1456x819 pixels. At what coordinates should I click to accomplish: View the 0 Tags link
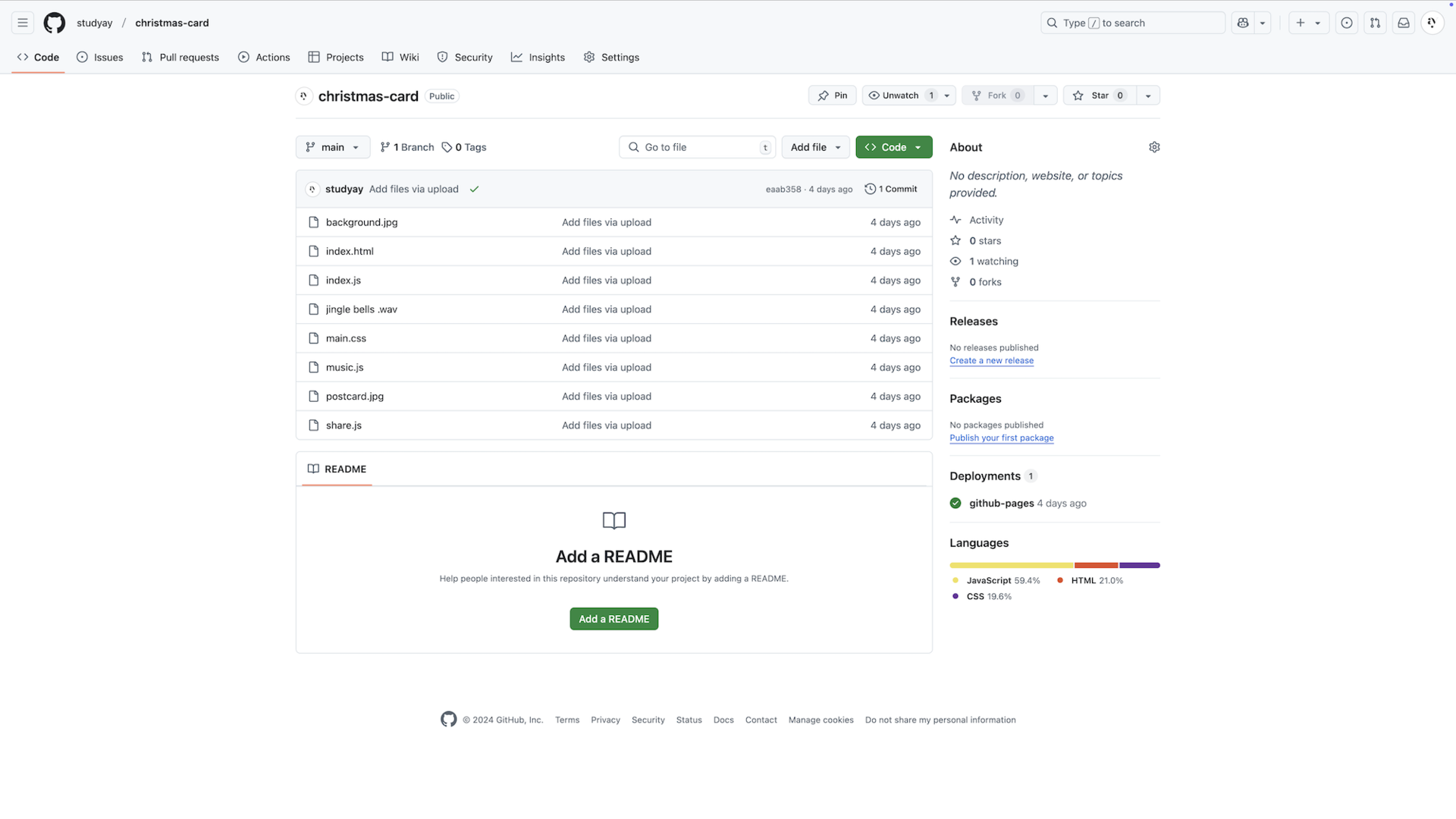464,147
